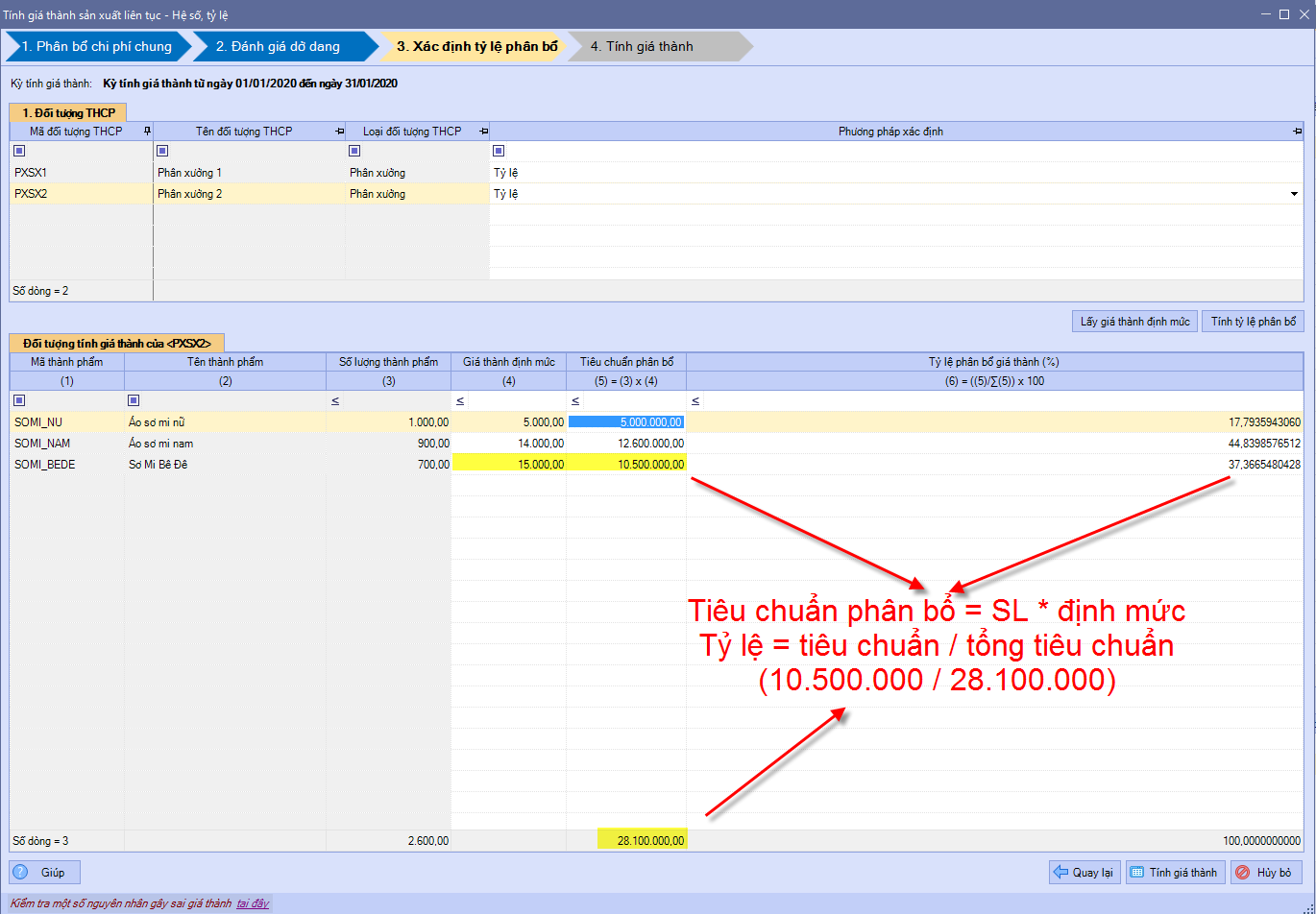1316x914 pixels.
Task: Click the pin icon in Loại đối tượng THCP header
Action: click(x=483, y=131)
